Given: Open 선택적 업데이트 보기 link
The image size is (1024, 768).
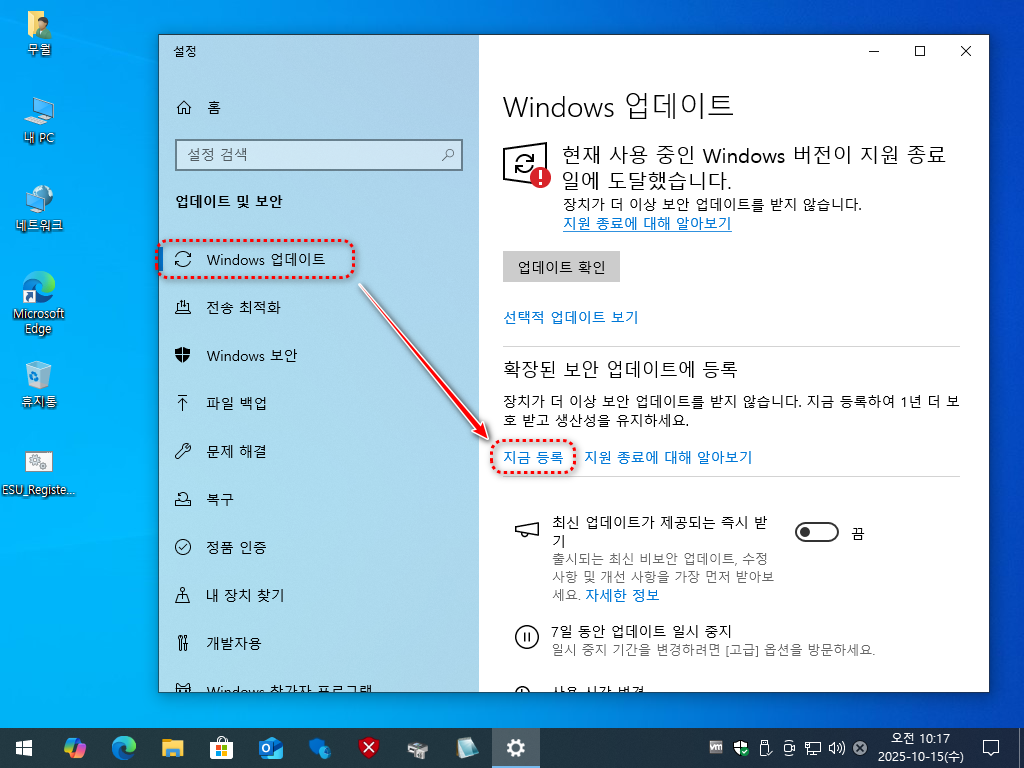Looking at the screenshot, I should [x=570, y=317].
